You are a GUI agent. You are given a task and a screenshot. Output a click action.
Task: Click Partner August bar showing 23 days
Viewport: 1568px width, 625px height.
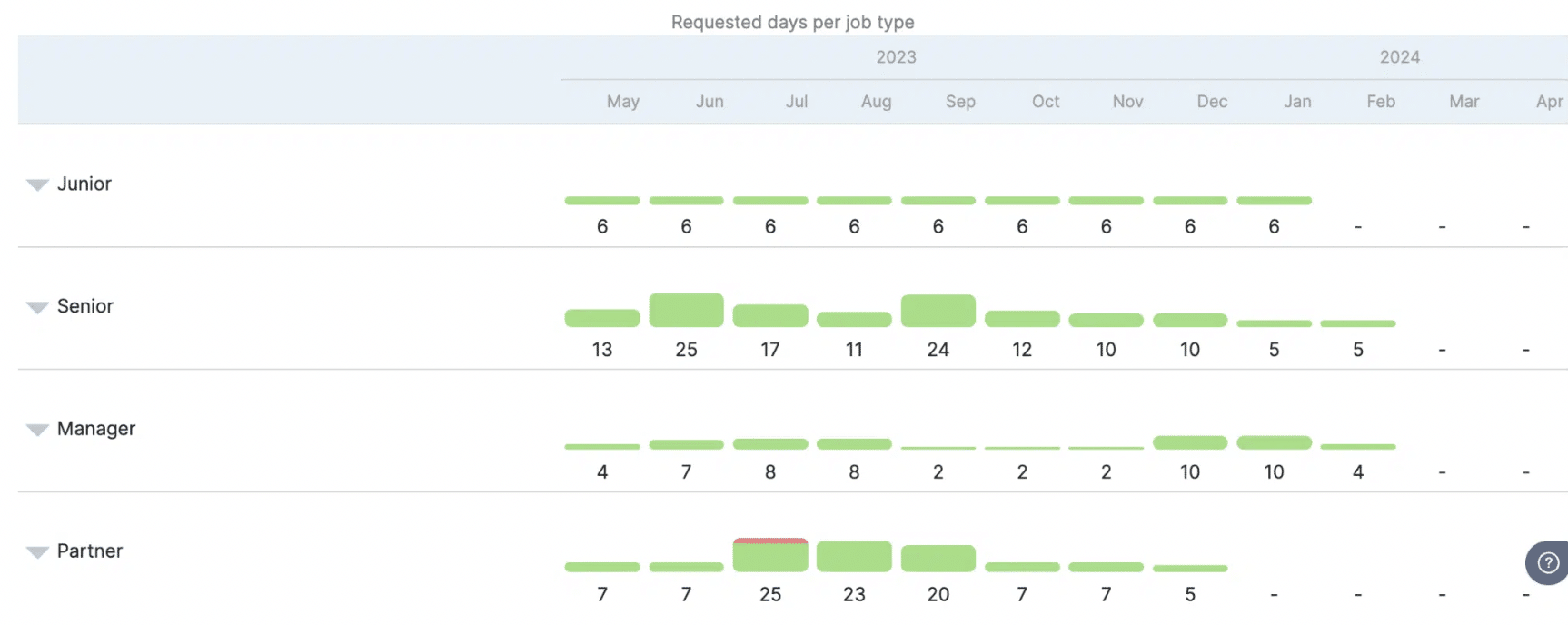[x=854, y=557]
